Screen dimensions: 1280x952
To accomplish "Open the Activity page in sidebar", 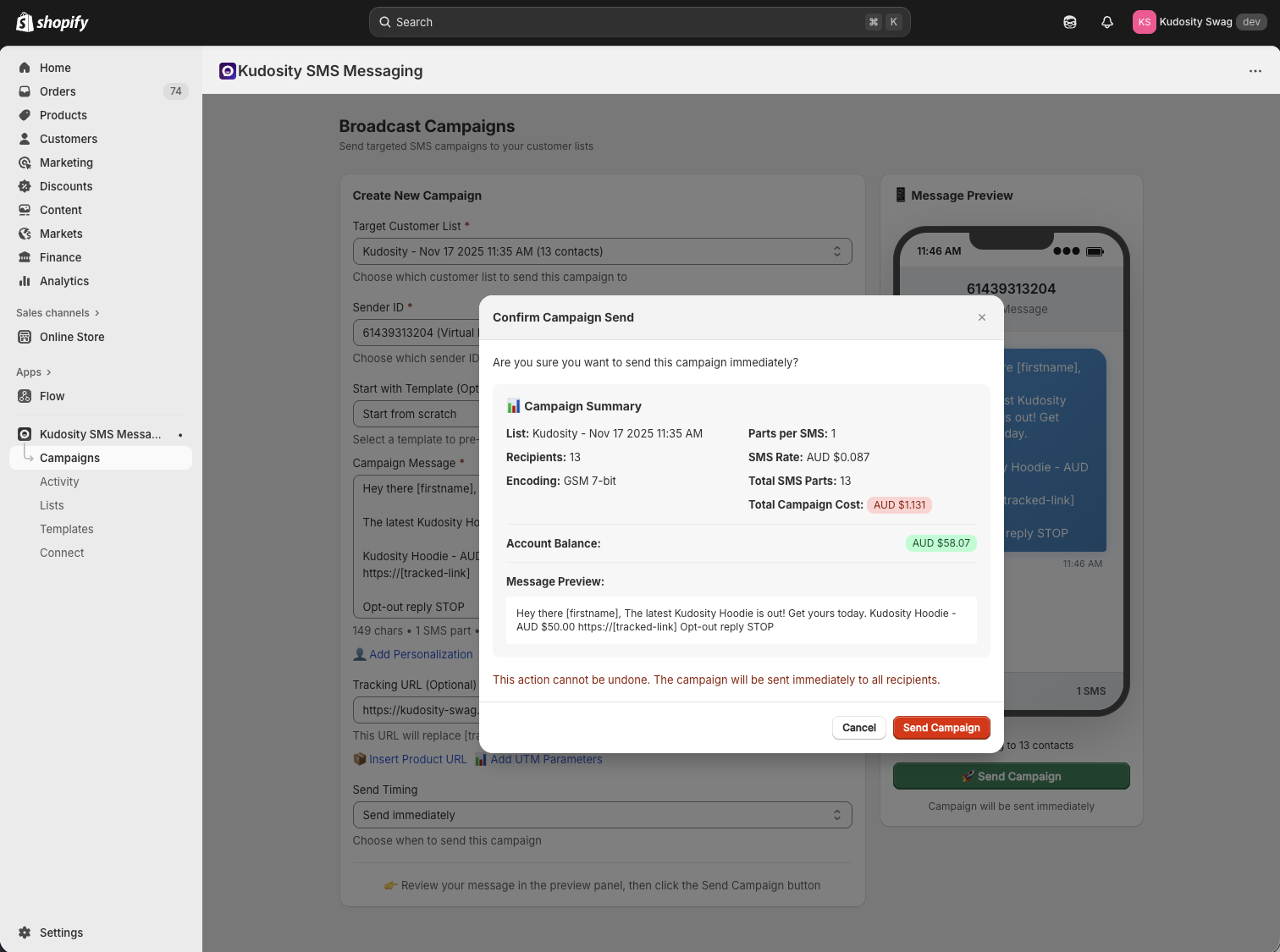I will (59, 482).
